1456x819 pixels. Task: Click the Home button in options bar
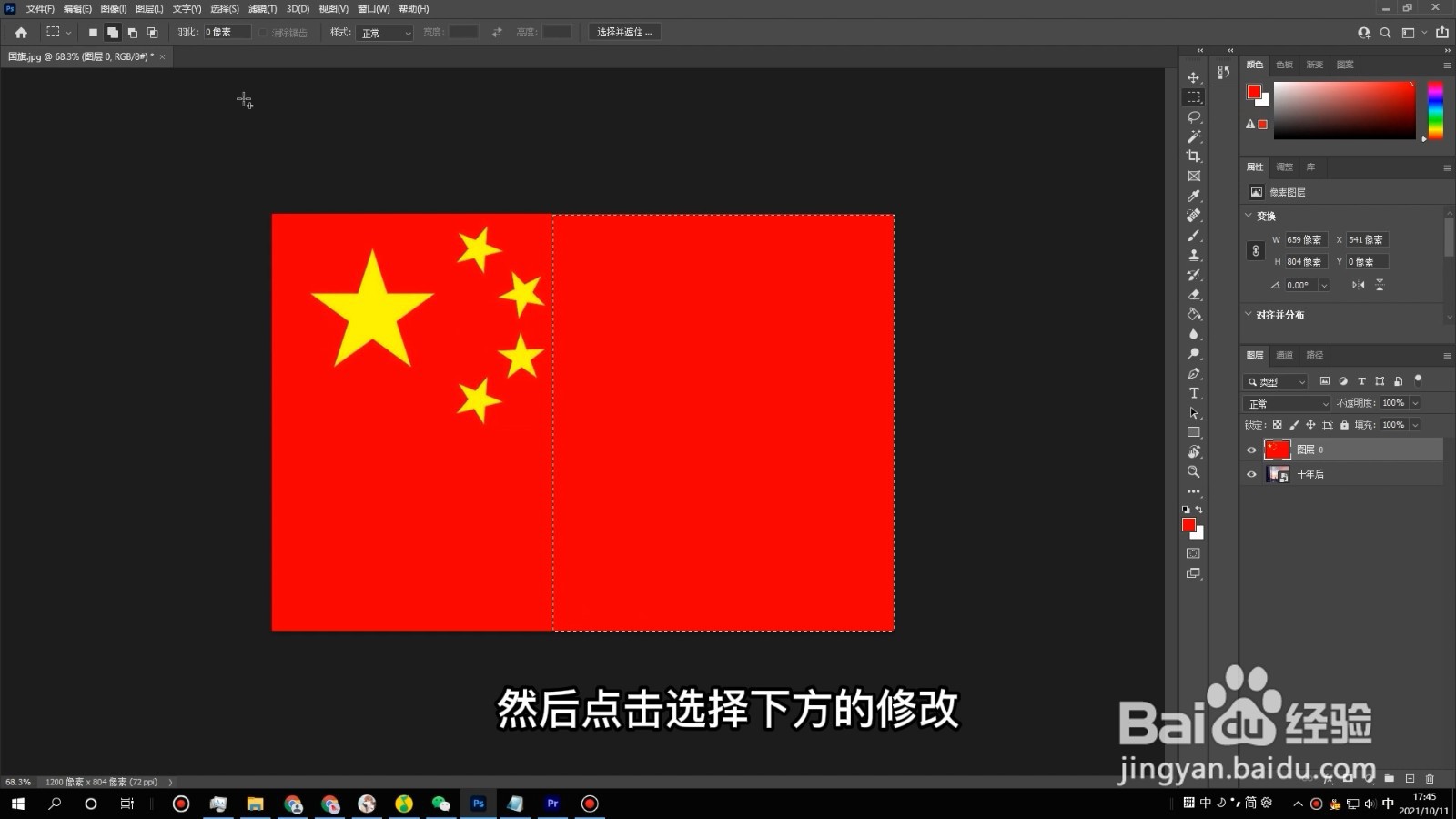(x=21, y=33)
